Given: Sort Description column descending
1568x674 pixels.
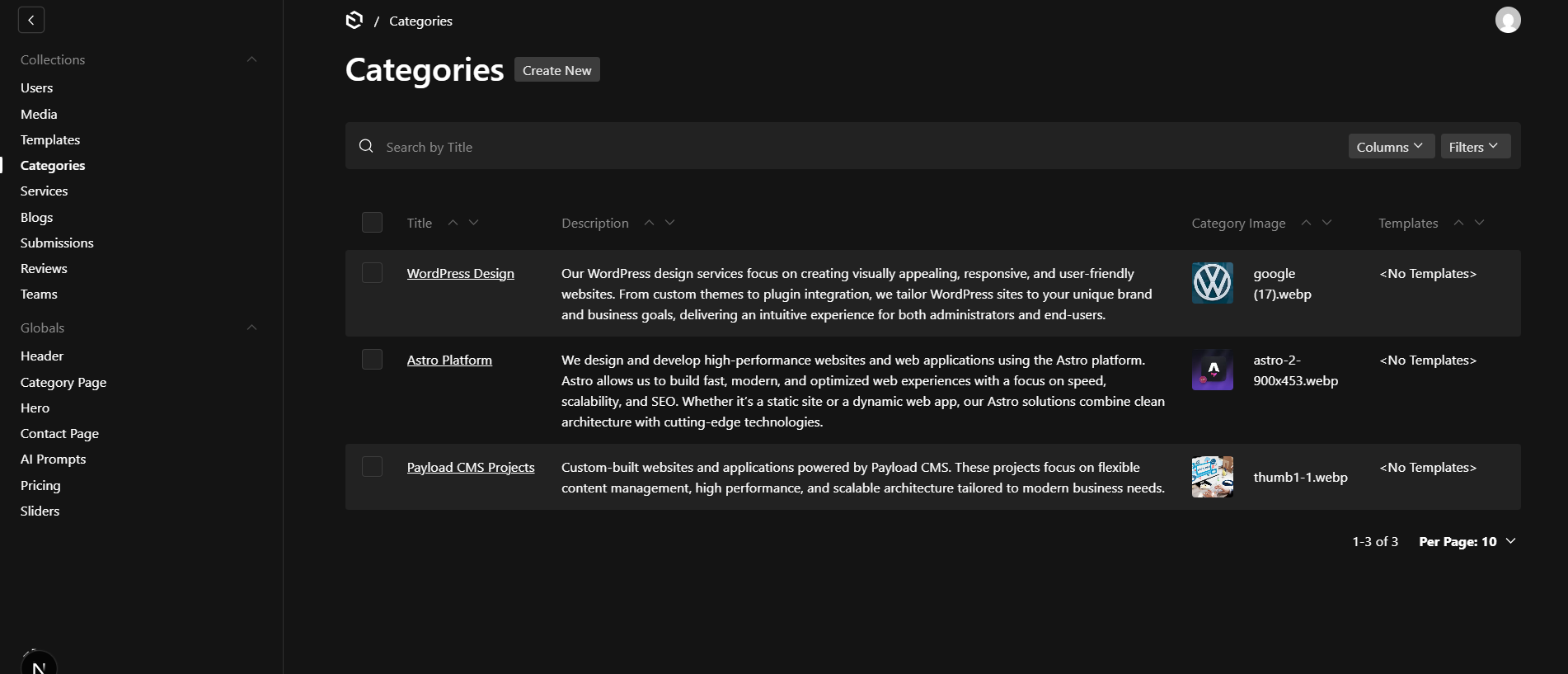Looking at the screenshot, I should click(670, 223).
